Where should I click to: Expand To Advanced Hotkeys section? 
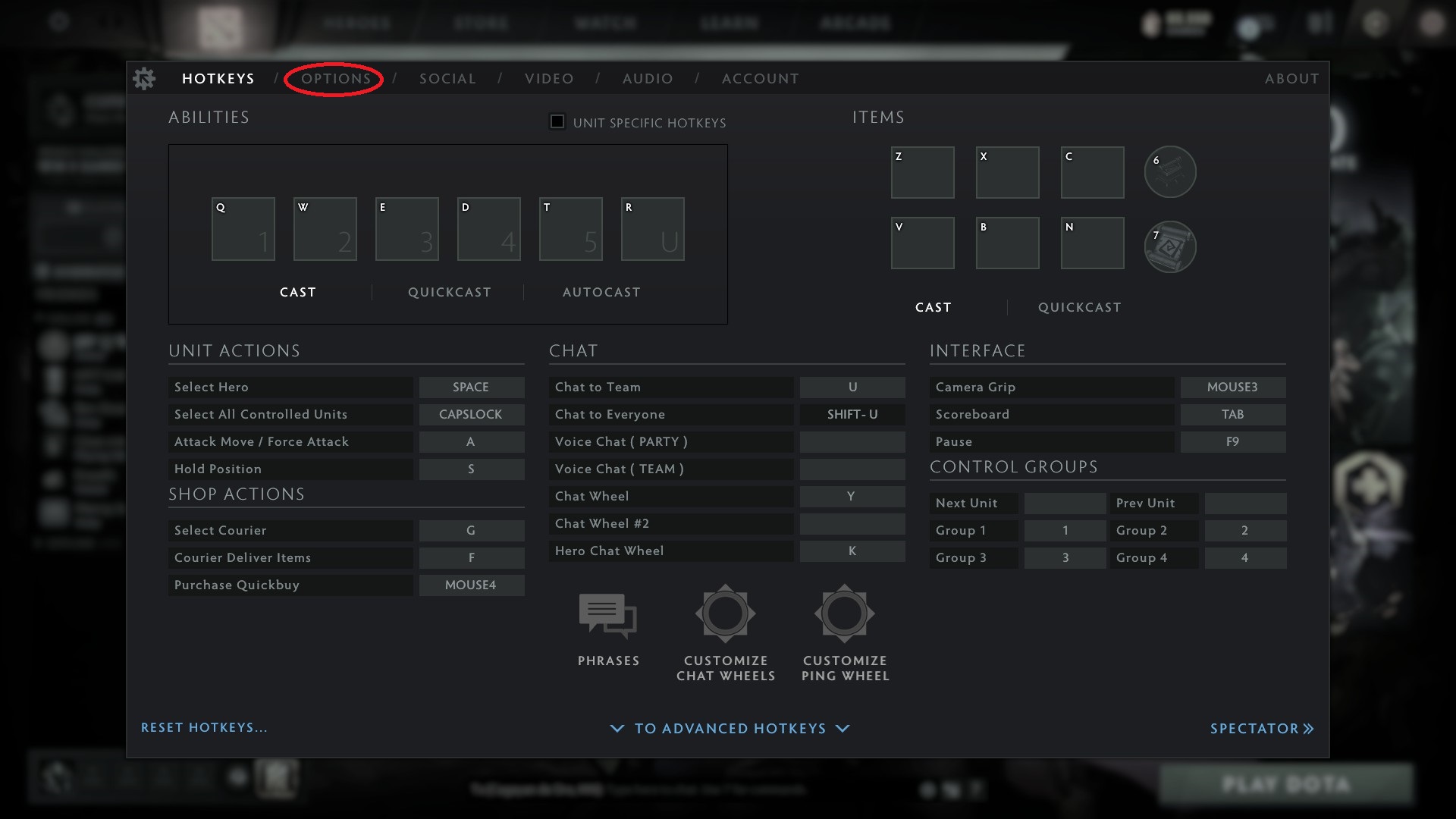click(x=730, y=728)
